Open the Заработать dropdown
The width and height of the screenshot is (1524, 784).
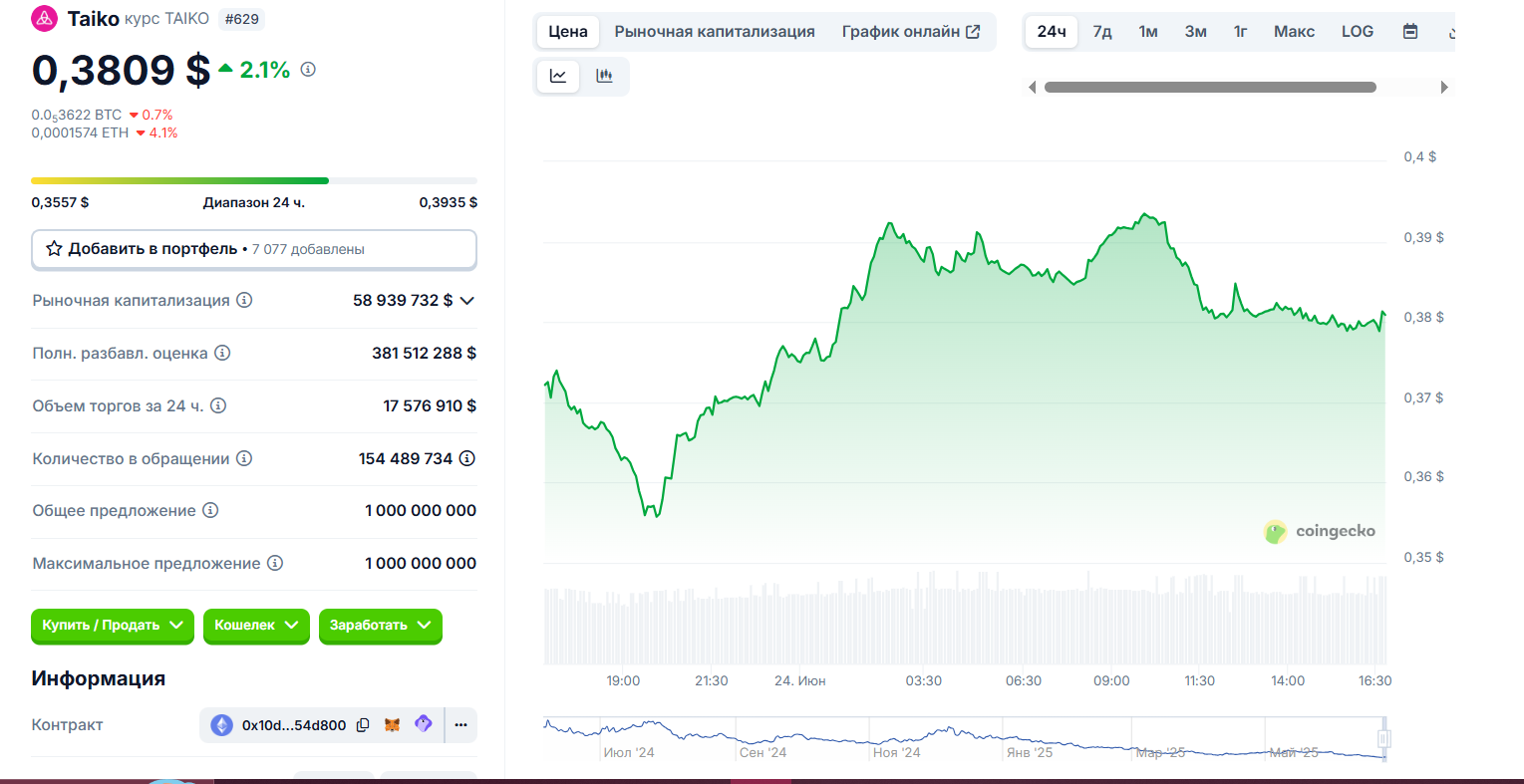[x=381, y=625]
